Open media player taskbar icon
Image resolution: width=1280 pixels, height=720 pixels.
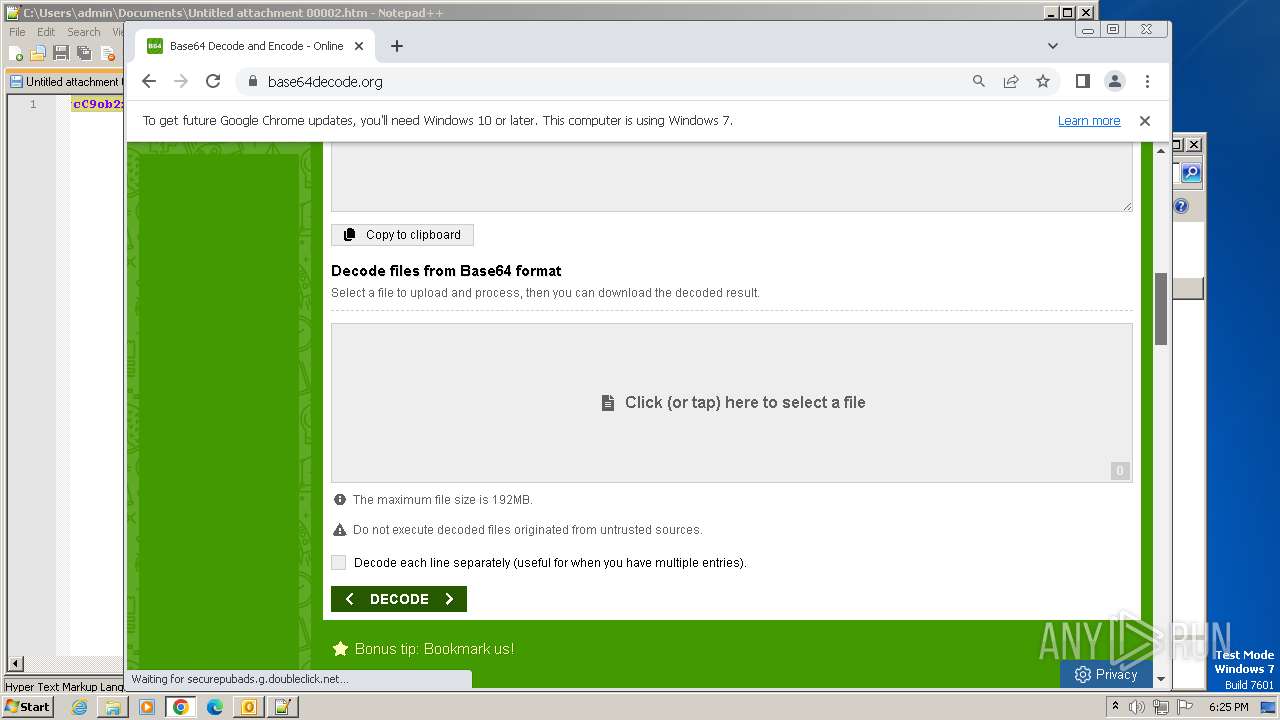pos(147,707)
